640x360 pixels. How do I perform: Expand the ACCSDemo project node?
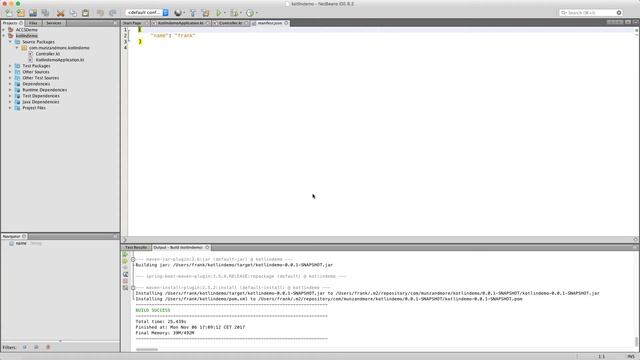4,30
